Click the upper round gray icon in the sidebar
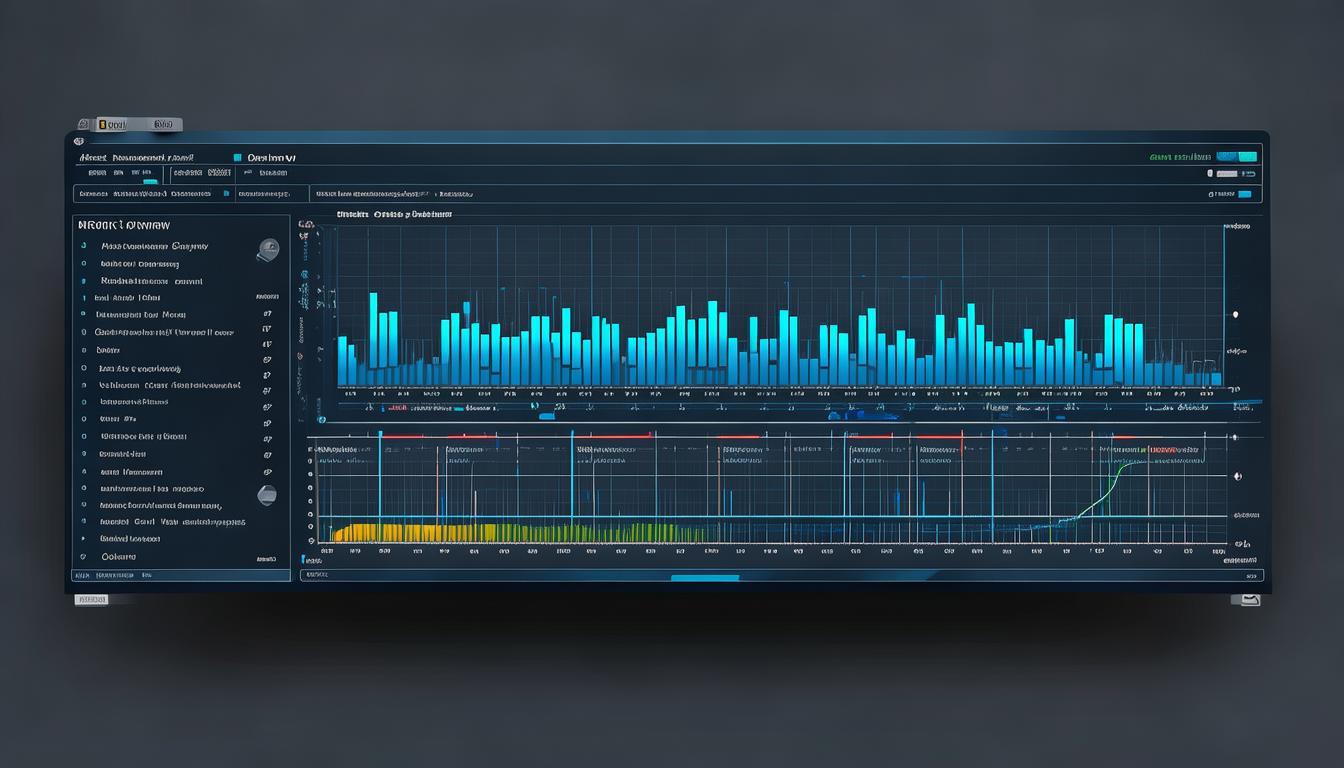Viewport: 1344px width, 768px height. 267,250
